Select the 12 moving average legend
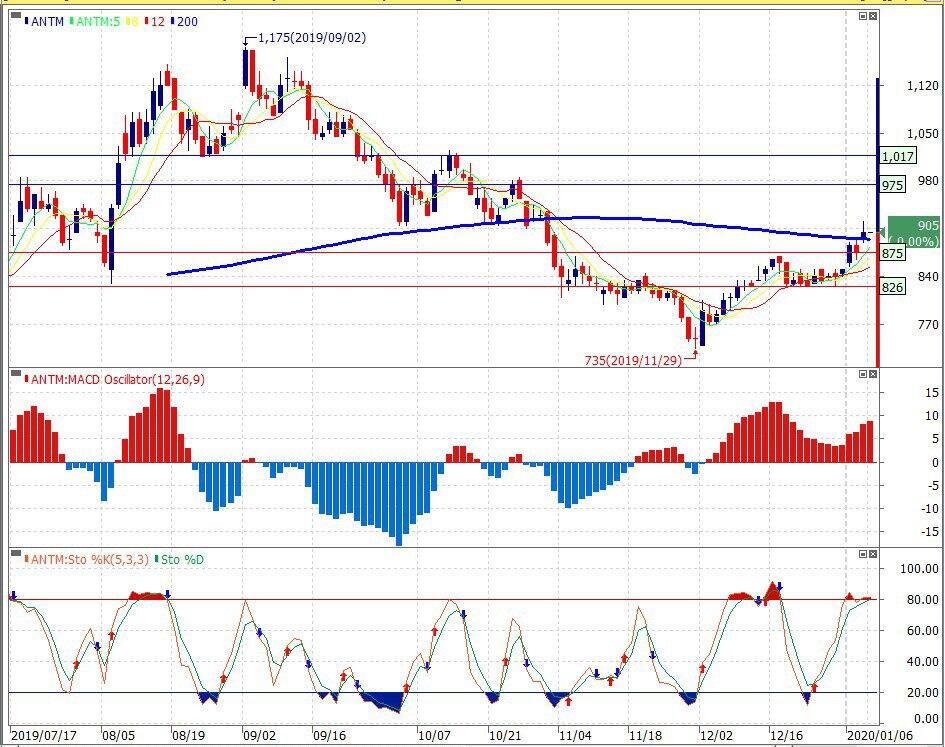This screenshot has width=945, height=747. pos(157,22)
